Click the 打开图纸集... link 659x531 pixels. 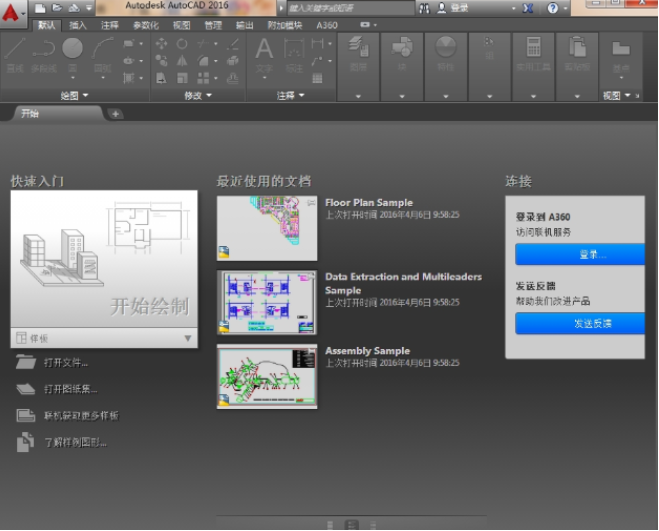71,389
